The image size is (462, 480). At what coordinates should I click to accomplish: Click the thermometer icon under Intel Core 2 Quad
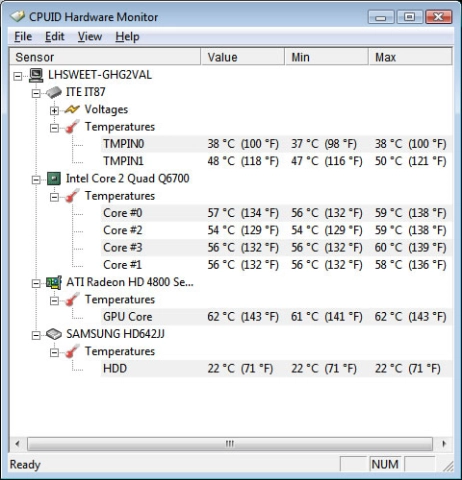72,196
